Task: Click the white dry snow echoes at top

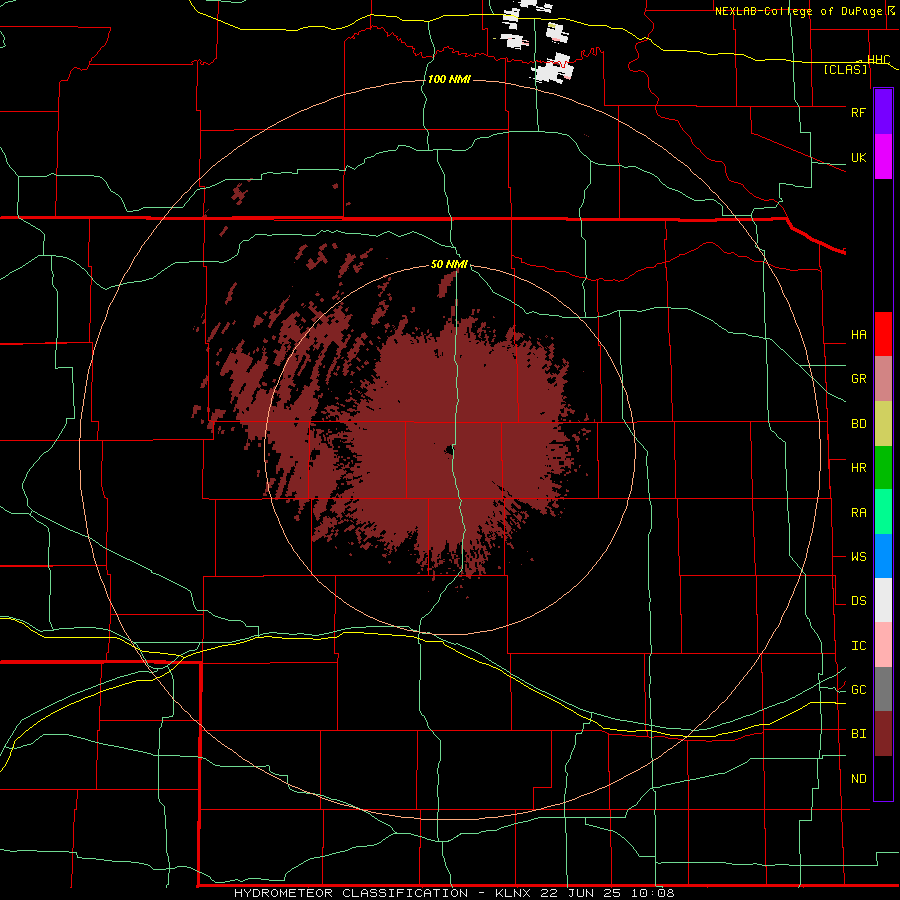Action: pos(552,71)
